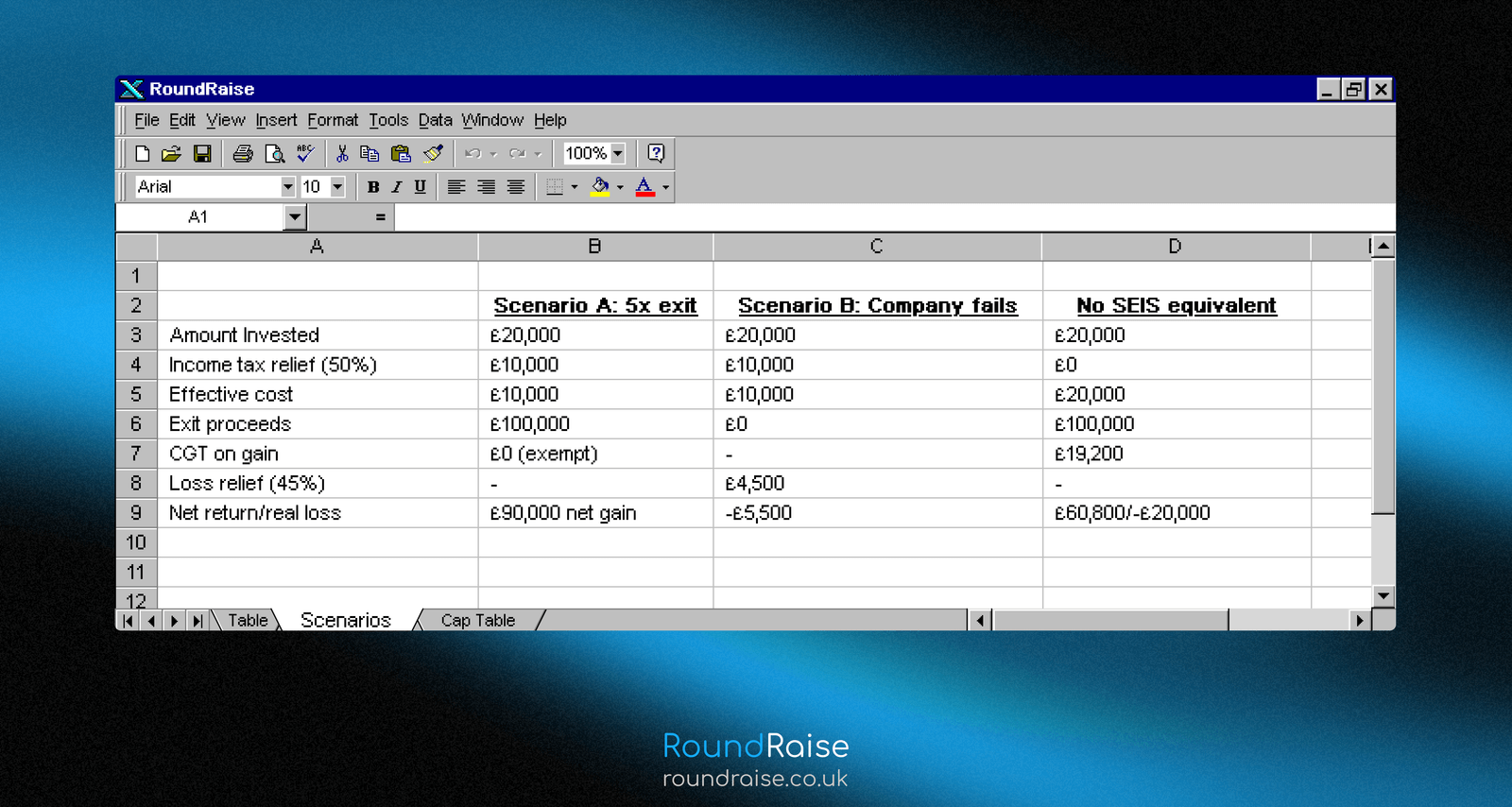
Task: Select the 'Loss relief (45%)' label cell
Action: pyautogui.click(x=318, y=484)
